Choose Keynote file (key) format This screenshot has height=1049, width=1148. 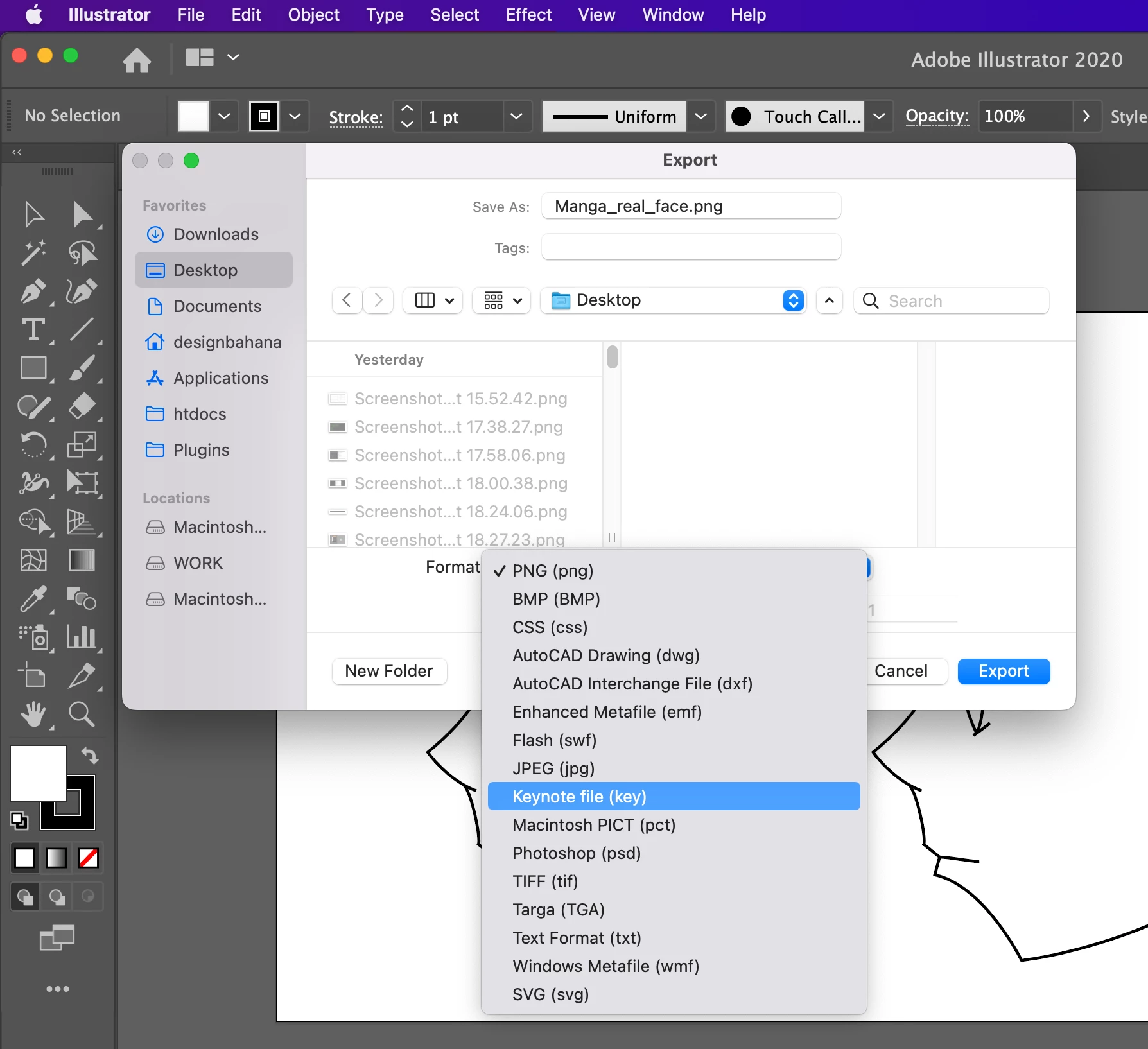(x=674, y=796)
